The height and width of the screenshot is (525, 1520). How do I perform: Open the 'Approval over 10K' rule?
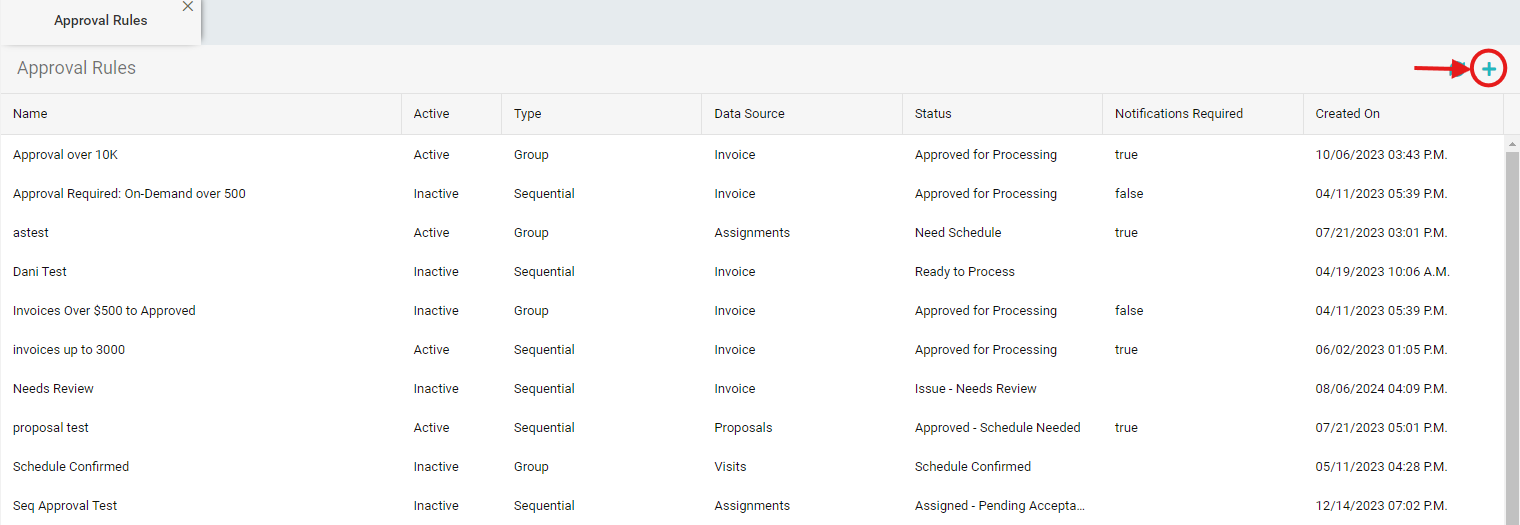pyautogui.click(x=65, y=155)
